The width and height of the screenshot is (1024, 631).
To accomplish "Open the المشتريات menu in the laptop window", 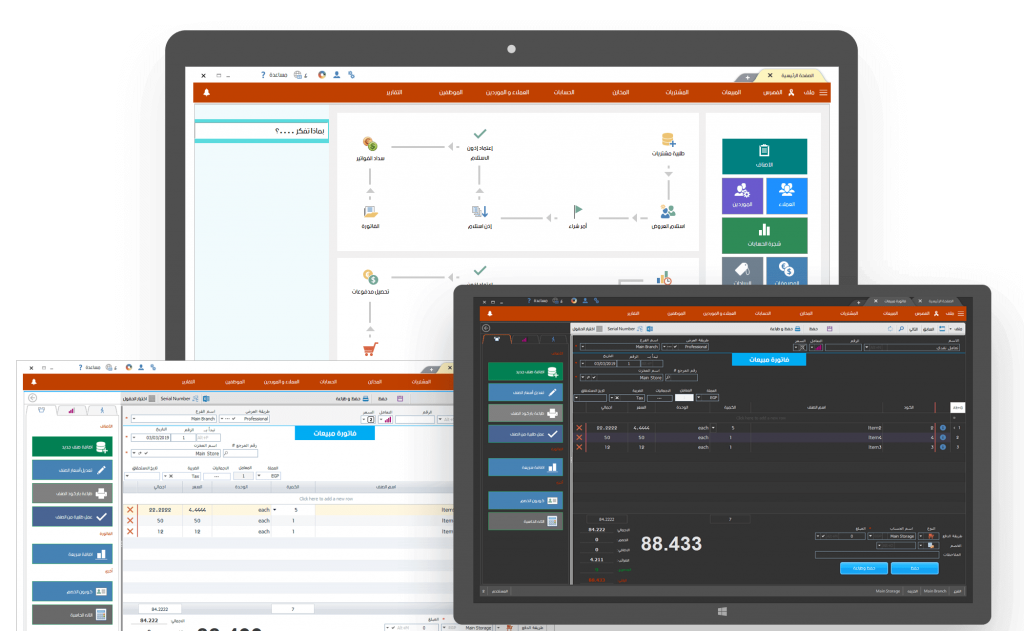I will point(677,93).
